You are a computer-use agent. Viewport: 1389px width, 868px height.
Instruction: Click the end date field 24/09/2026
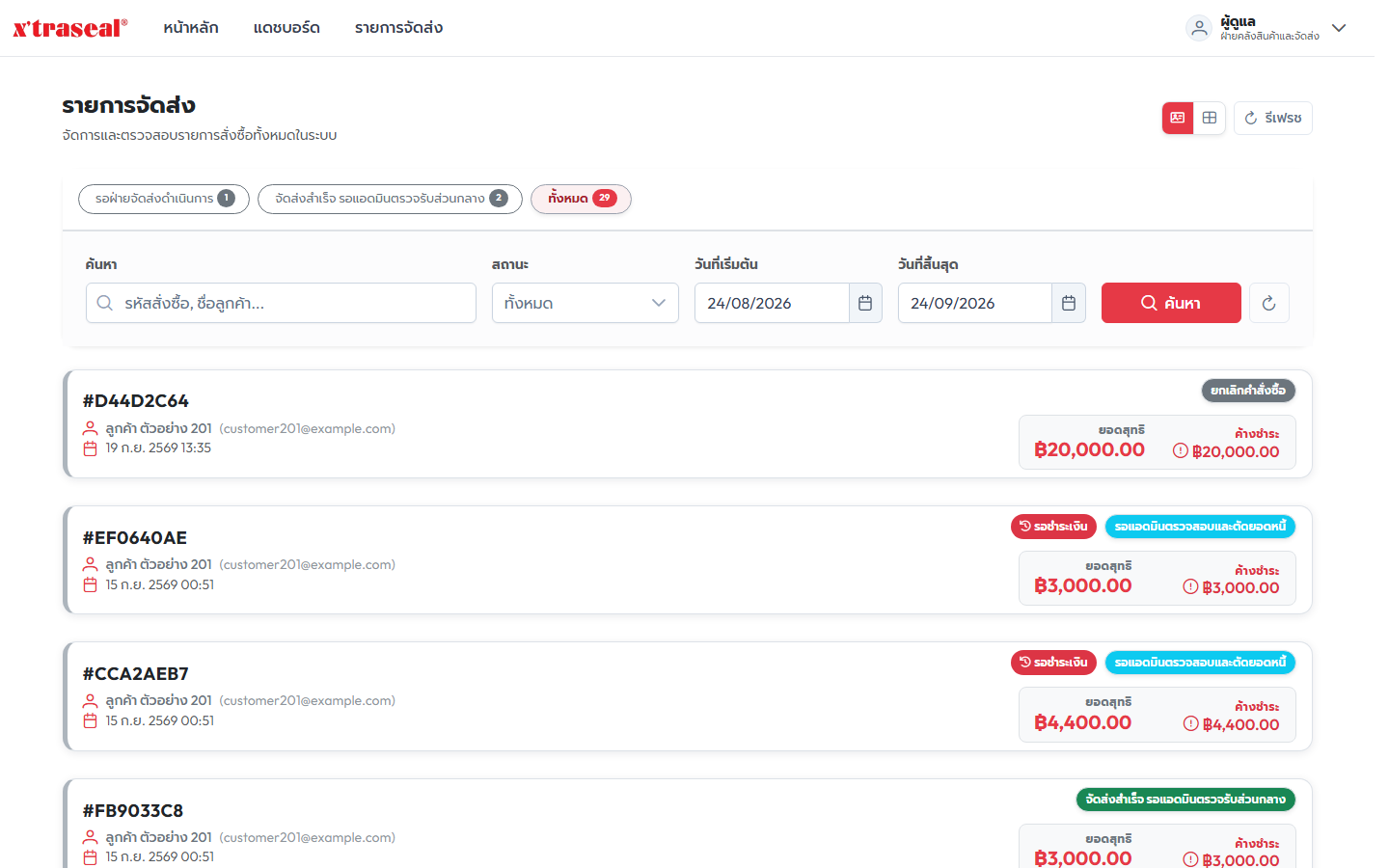point(975,303)
